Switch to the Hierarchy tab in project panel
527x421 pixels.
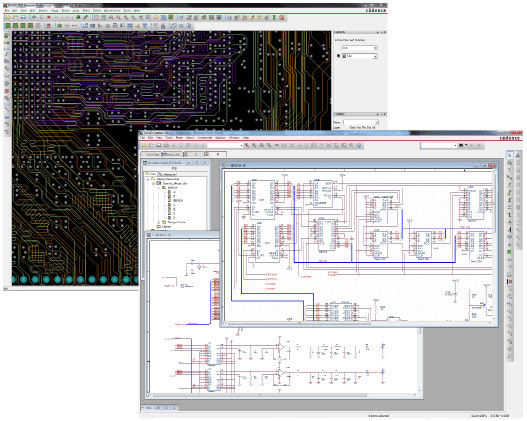[x=168, y=174]
